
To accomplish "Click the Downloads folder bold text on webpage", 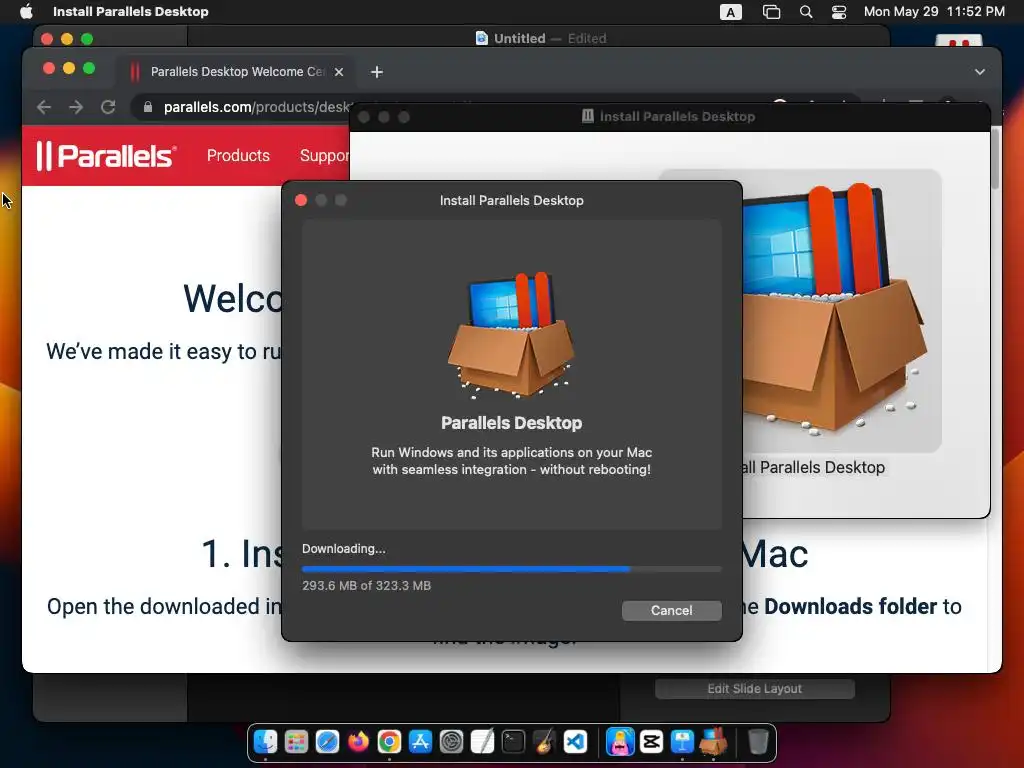I will click(850, 607).
